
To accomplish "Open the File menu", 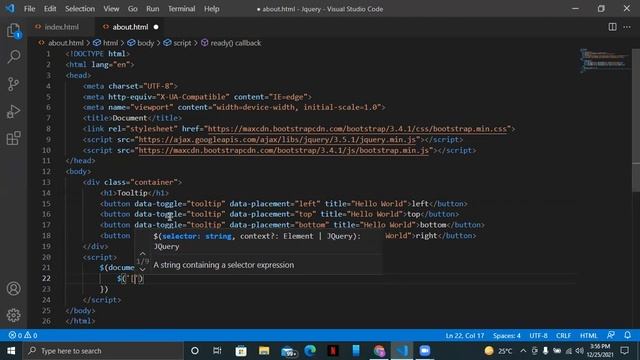I will click(x=29, y=9).
